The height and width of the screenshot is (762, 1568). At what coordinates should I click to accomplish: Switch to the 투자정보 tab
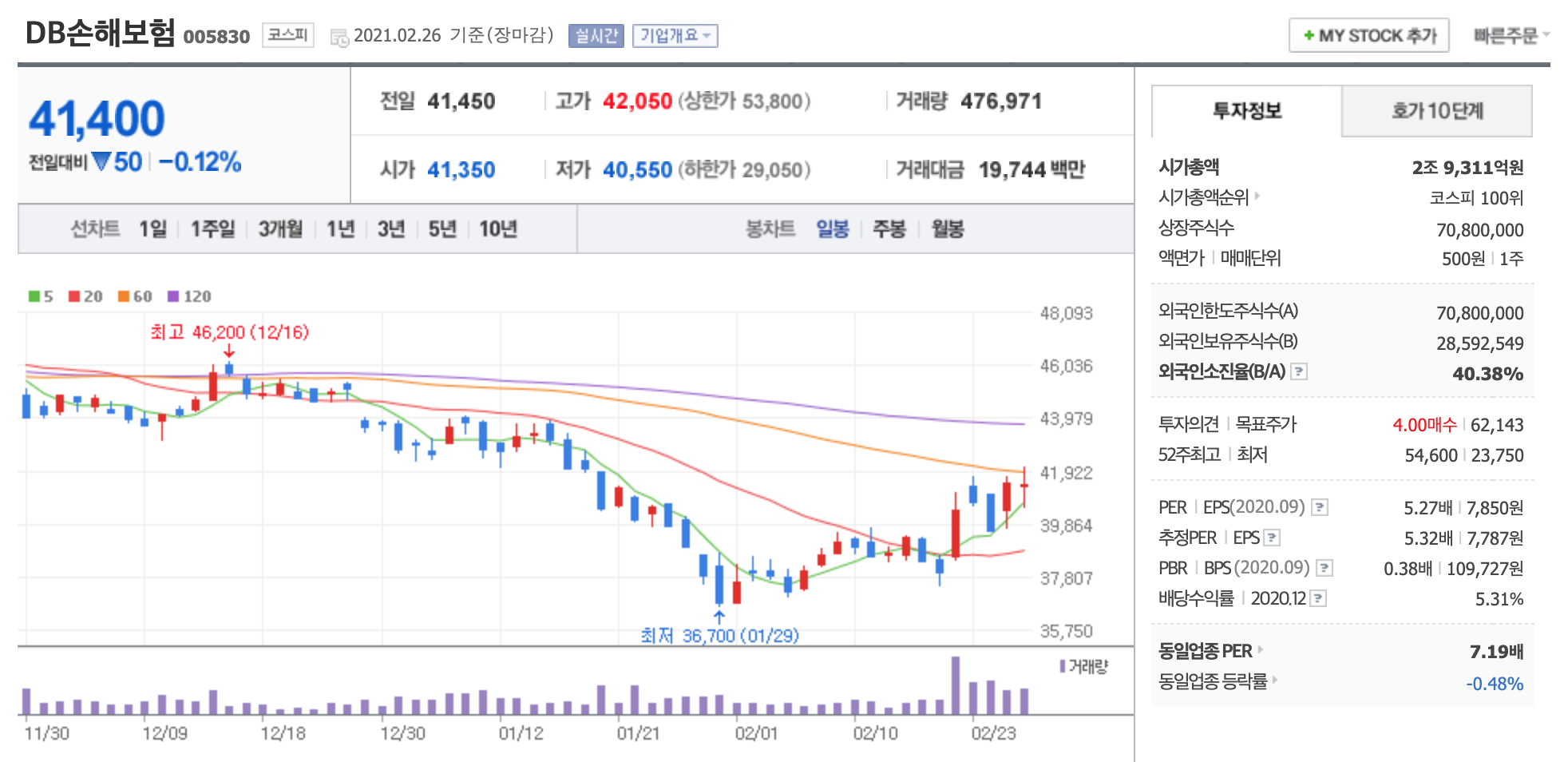[1246, 111]
